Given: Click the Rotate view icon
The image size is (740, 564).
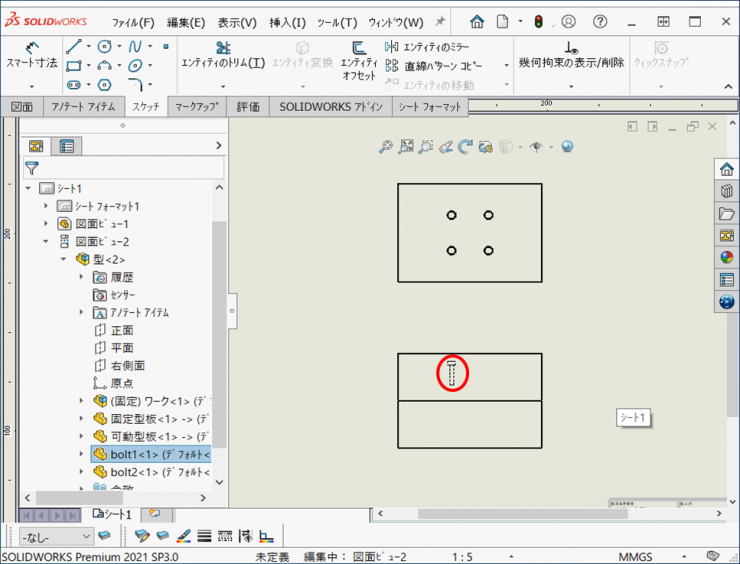Looking at the screenshot, I should point(465,147).
